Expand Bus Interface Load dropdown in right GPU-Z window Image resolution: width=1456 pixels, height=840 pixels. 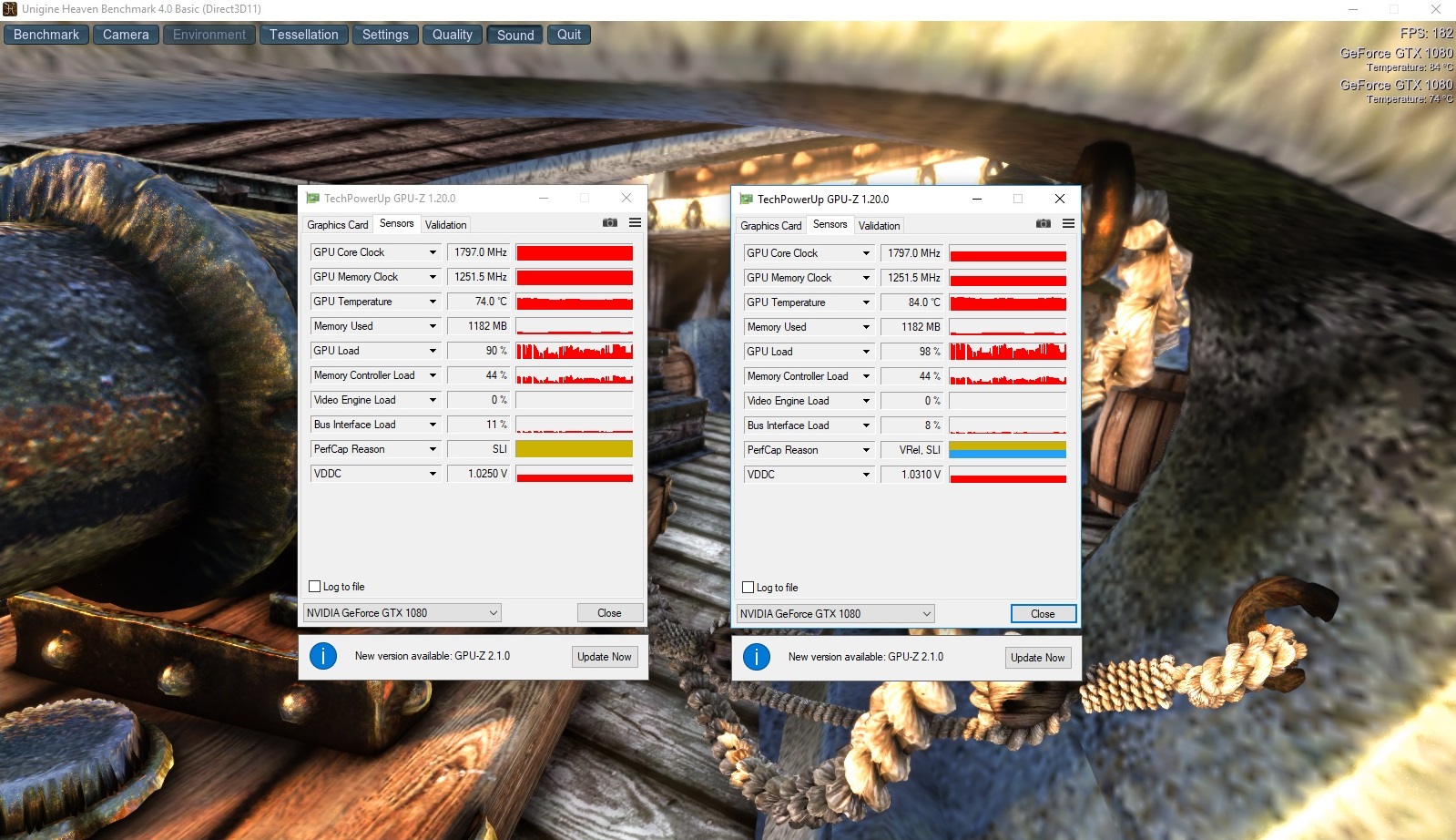coord(866,425)
